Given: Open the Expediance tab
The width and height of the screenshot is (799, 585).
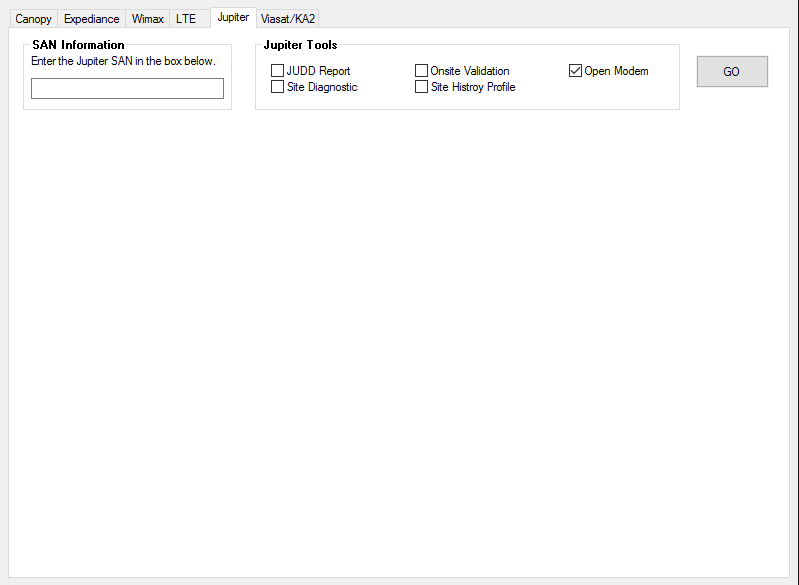Looking at the screenshot, I should (x=92, y=19).
